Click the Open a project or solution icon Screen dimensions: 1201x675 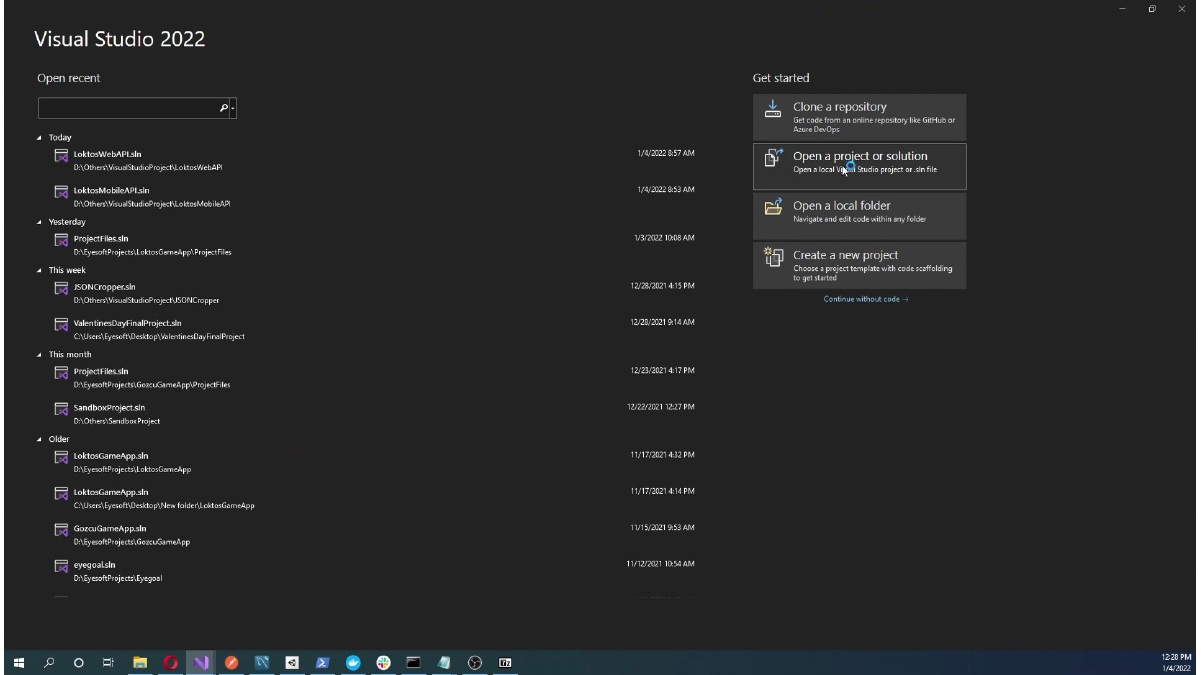coord(773,157)
